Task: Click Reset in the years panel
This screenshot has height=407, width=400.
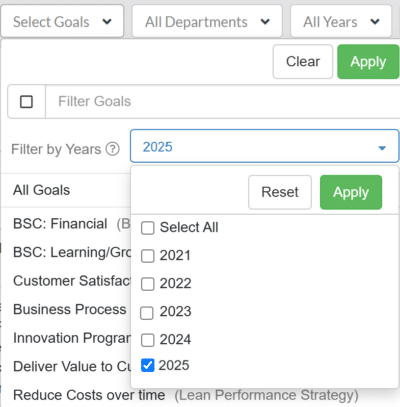Action: (x=280, y=192)
